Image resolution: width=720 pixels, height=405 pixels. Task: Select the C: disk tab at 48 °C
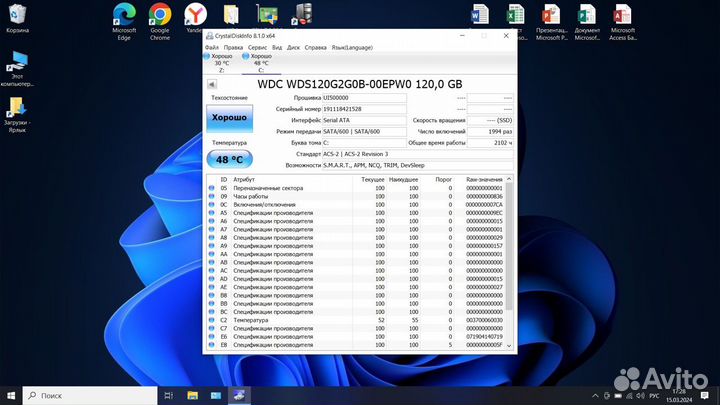[x=261, y=63]
